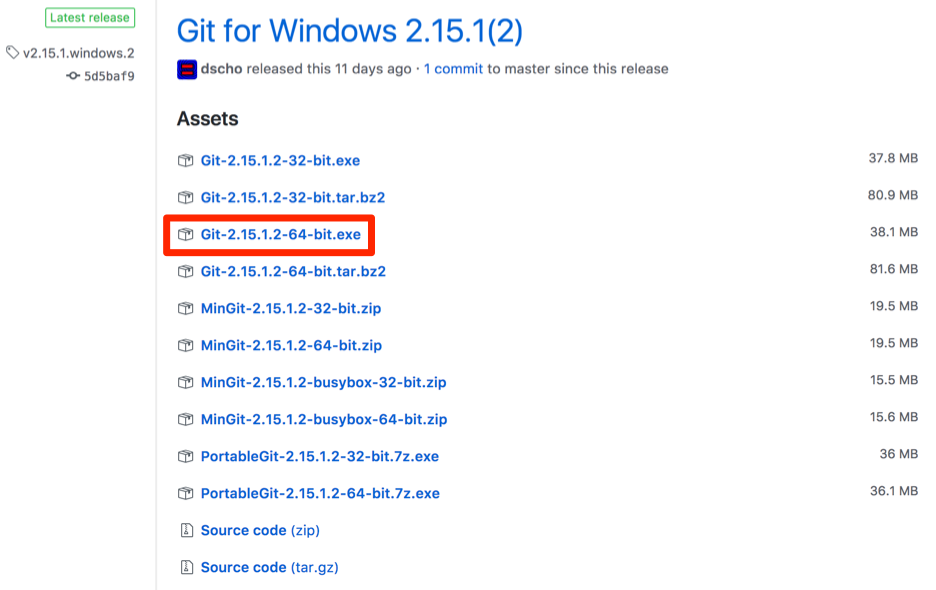Download PortableGit-2.15.1.2-64-bit.7z.exe
Viewport: 936px width, 590px height.
click(x=320, y=494)
